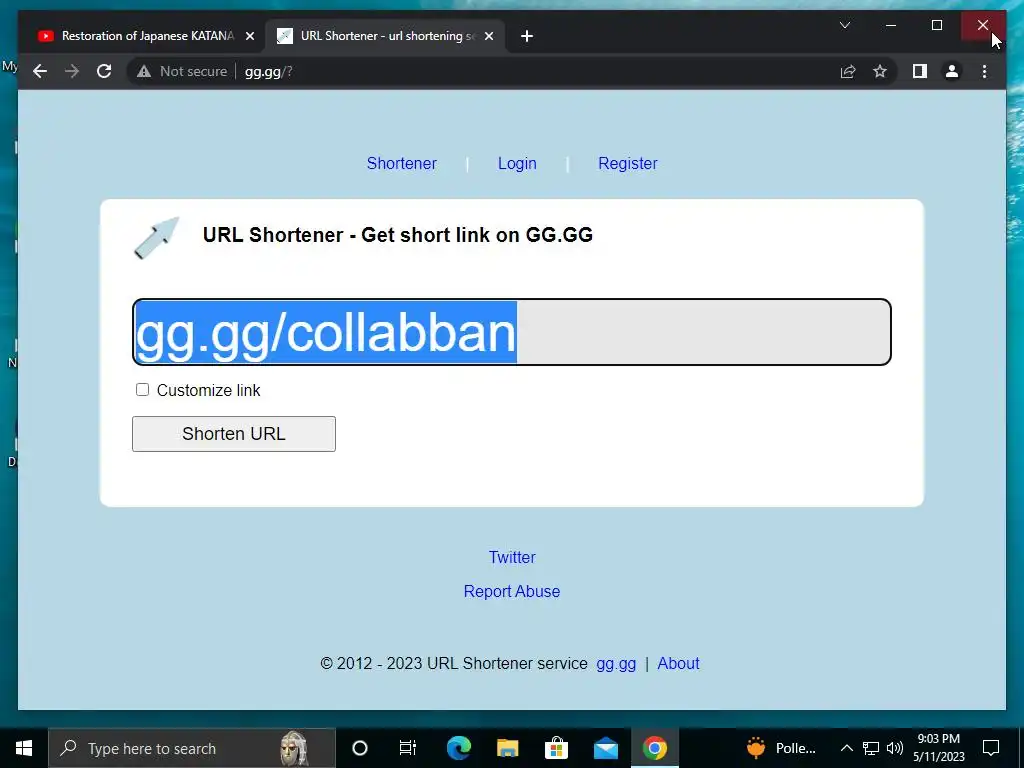This screenshot has width=1024, height=768.
Task: Open the Pollen weather widget
Action: click(x=781, y=748)
